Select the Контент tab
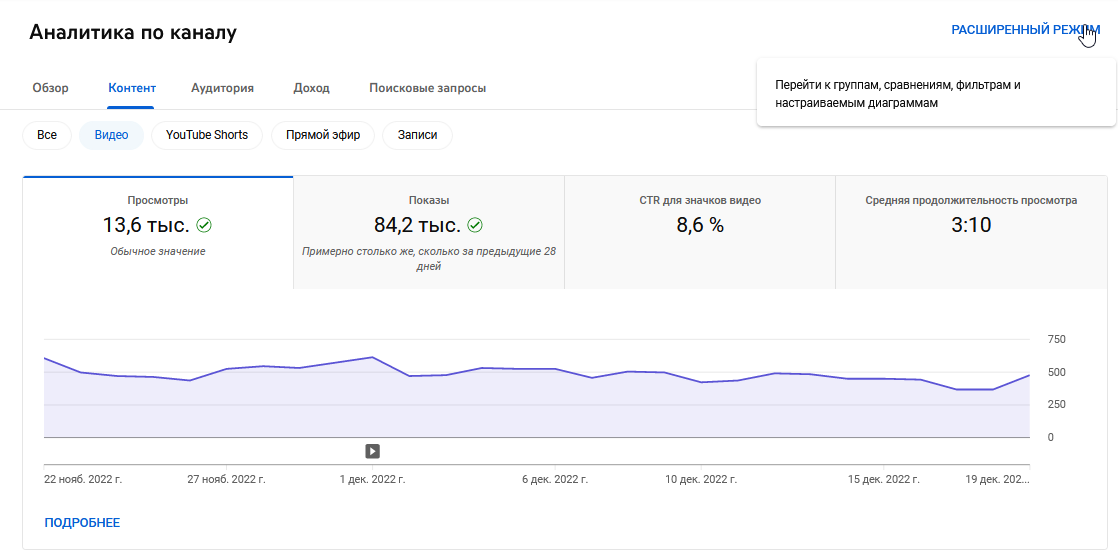This screenshot has width=1118, height=560. 132,88
